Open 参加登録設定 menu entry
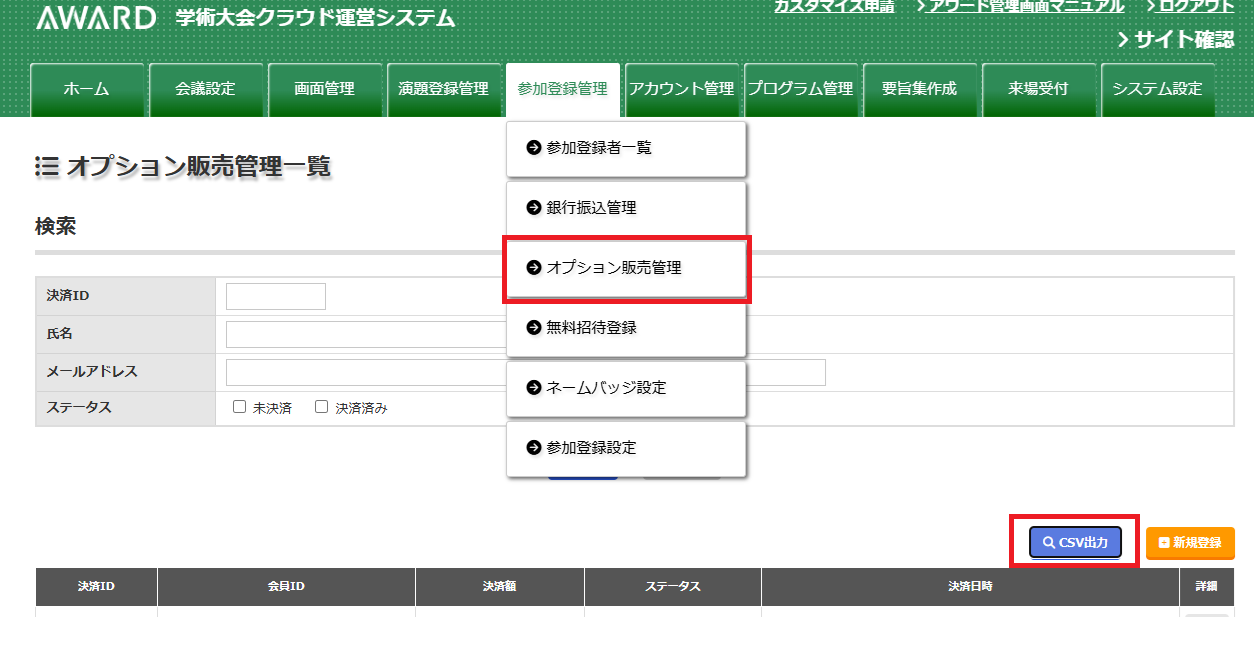The image size is (1254, 648). click(x=626, y=448)
